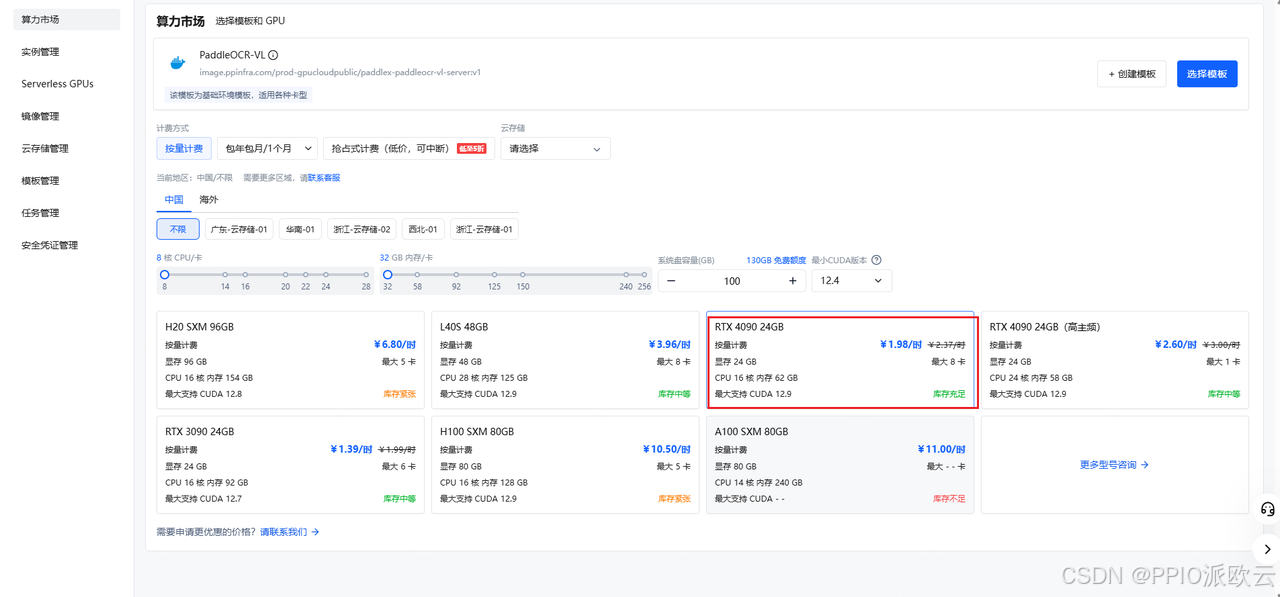Screen dimensions: 1280x597
Task: Set CPU slider to the 16 mark
Action: [x=245, y=274]
